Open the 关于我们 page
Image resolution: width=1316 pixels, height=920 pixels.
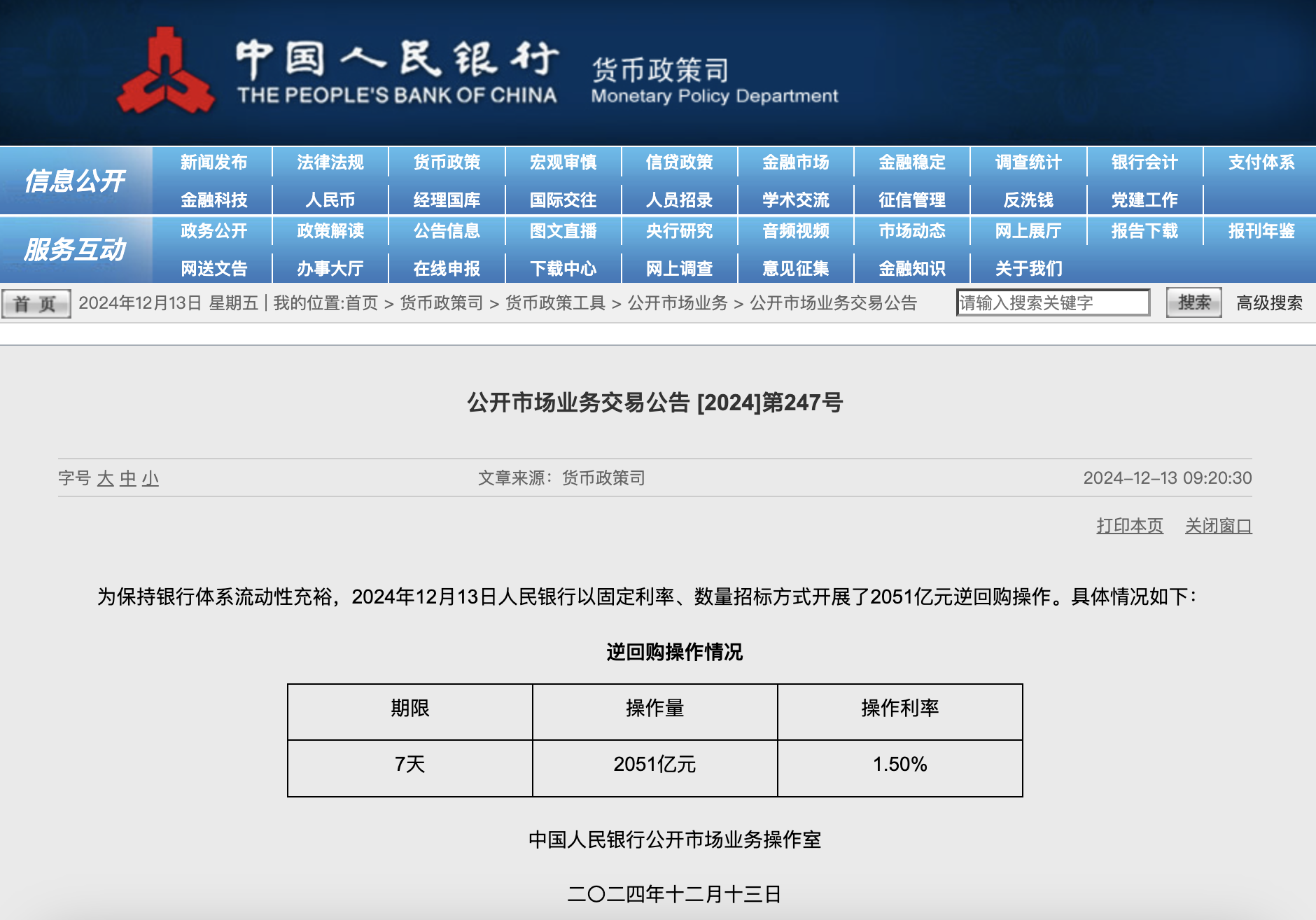coord(1029,268)
